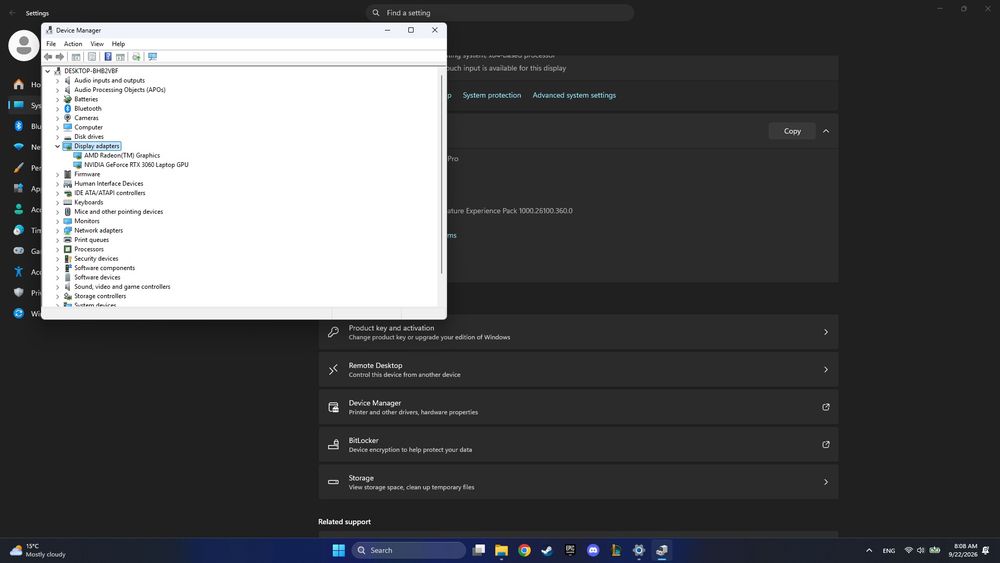The image size is (1000, 563).
Task: Open Remote Desktop settings row
Action: pos(578,370)
